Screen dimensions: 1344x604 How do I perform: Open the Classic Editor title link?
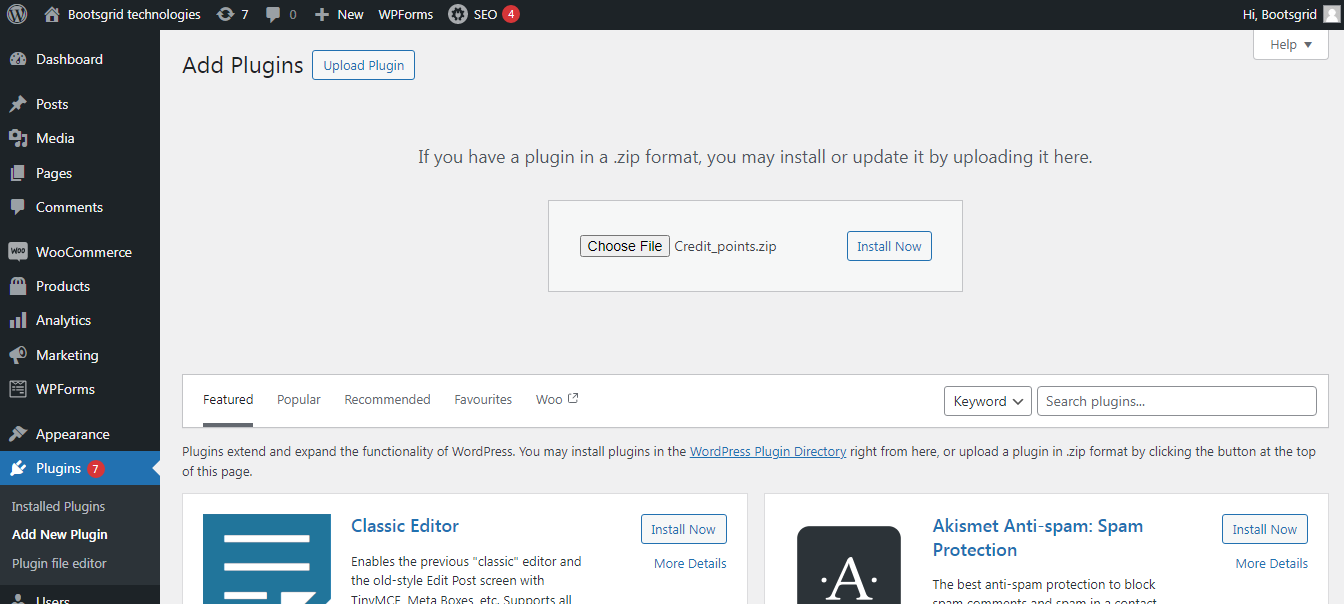pyautogui.click(x=405, y=526)
